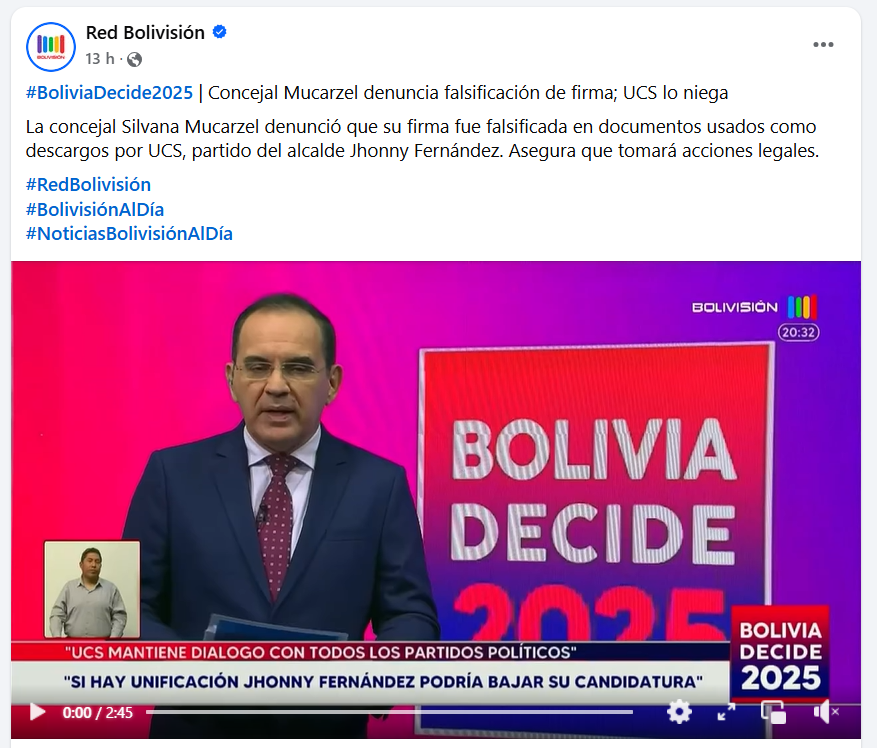Click the verified badge next to Red Bolivisión

coord(220,32)
